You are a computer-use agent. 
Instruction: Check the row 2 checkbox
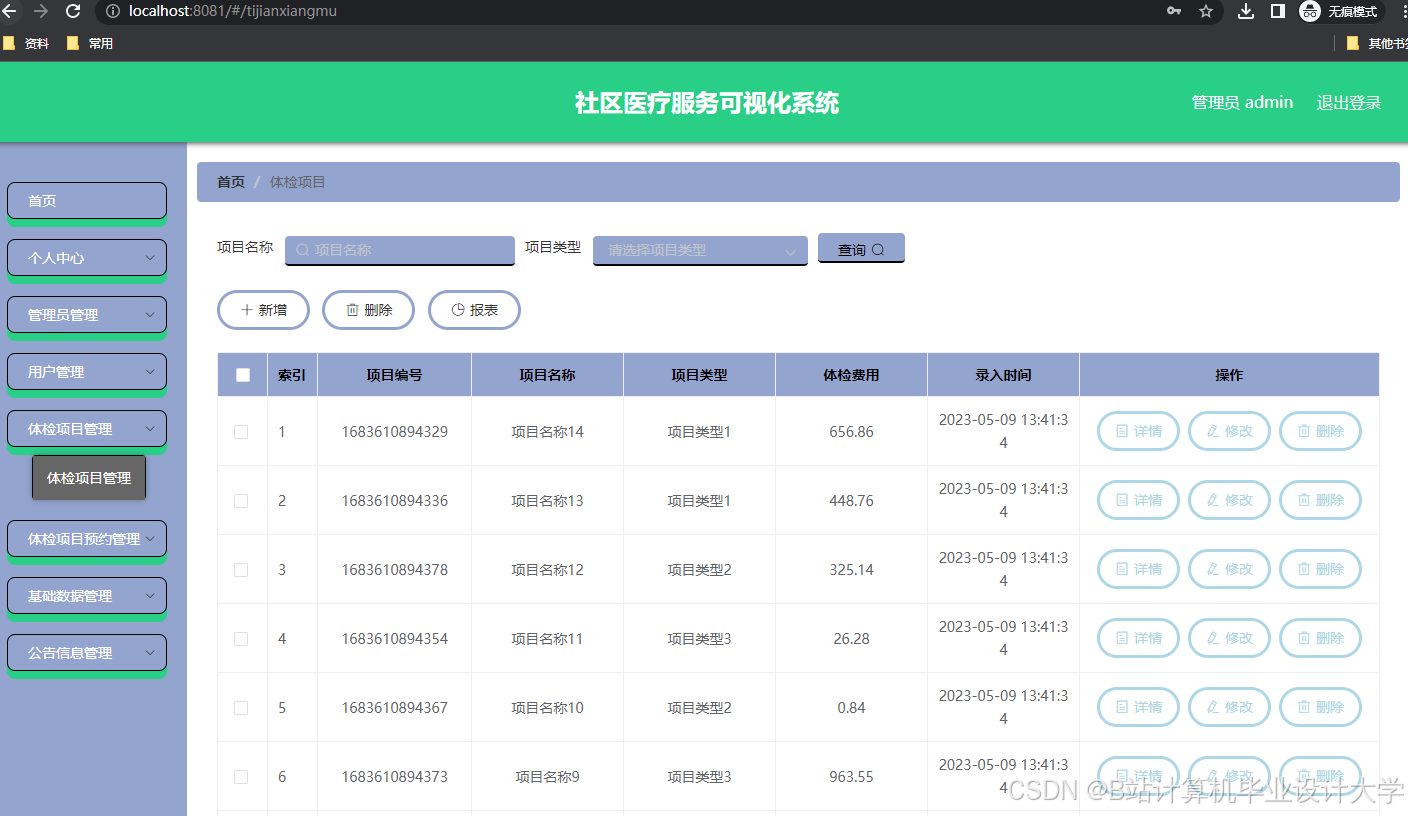(x=241, y=501)
